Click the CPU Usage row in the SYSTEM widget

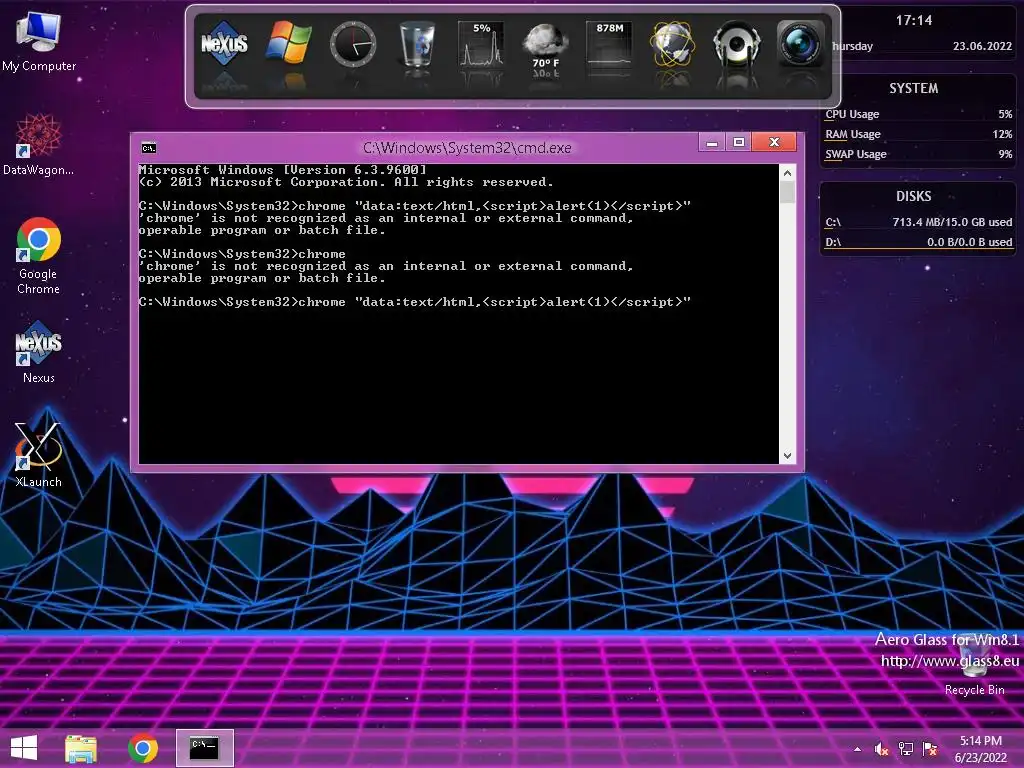pyautogui.click(x=918, y=114)
